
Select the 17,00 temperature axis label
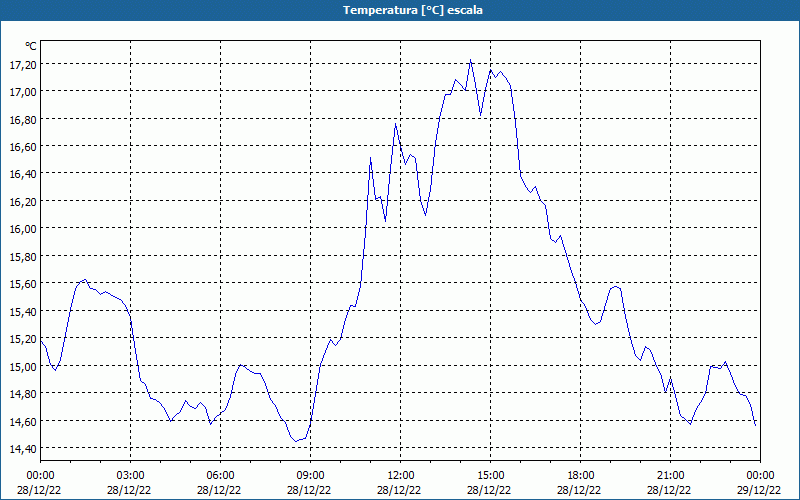click(x=23, y=92)
